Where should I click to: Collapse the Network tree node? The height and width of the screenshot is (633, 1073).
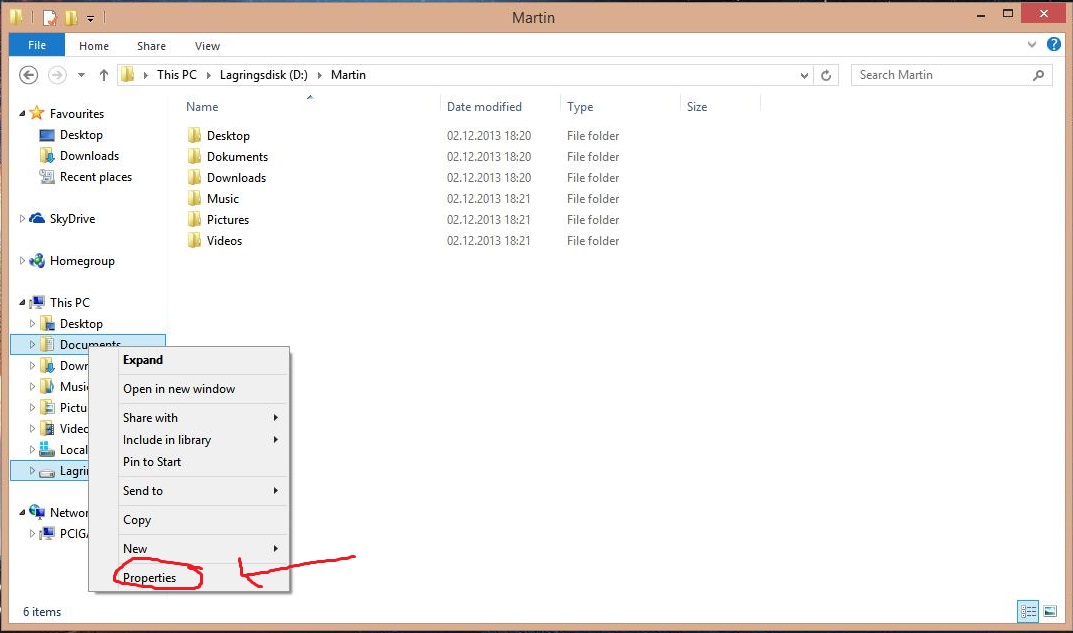point(22,513)
